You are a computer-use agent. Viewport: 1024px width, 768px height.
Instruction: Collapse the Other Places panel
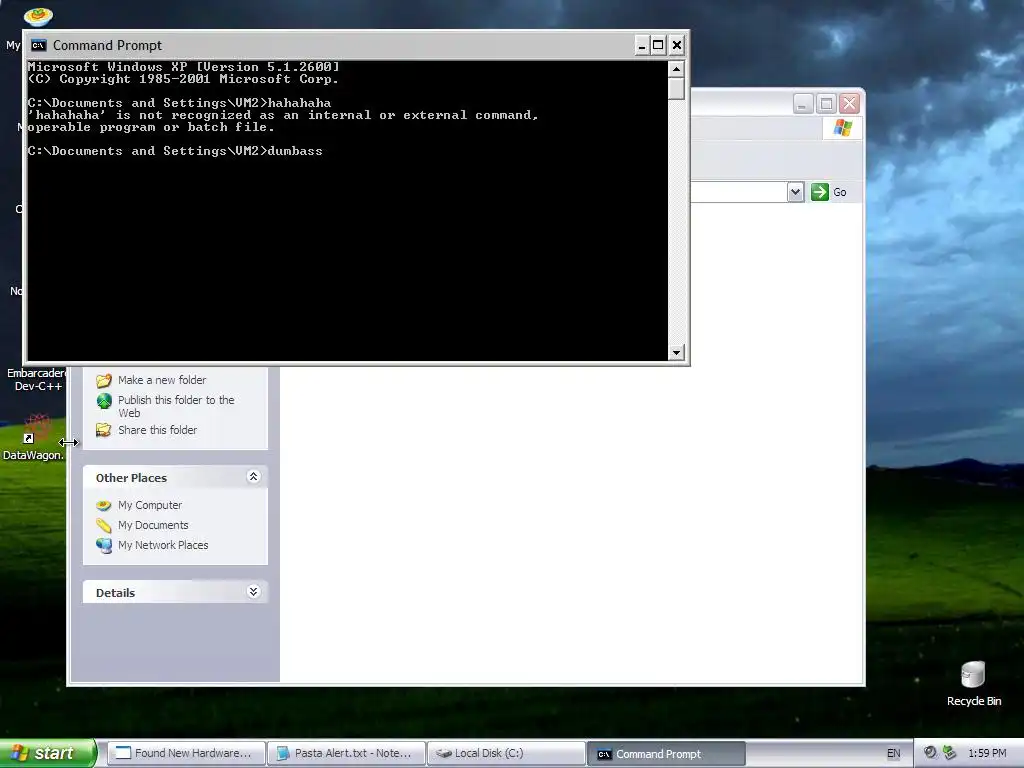253,477
